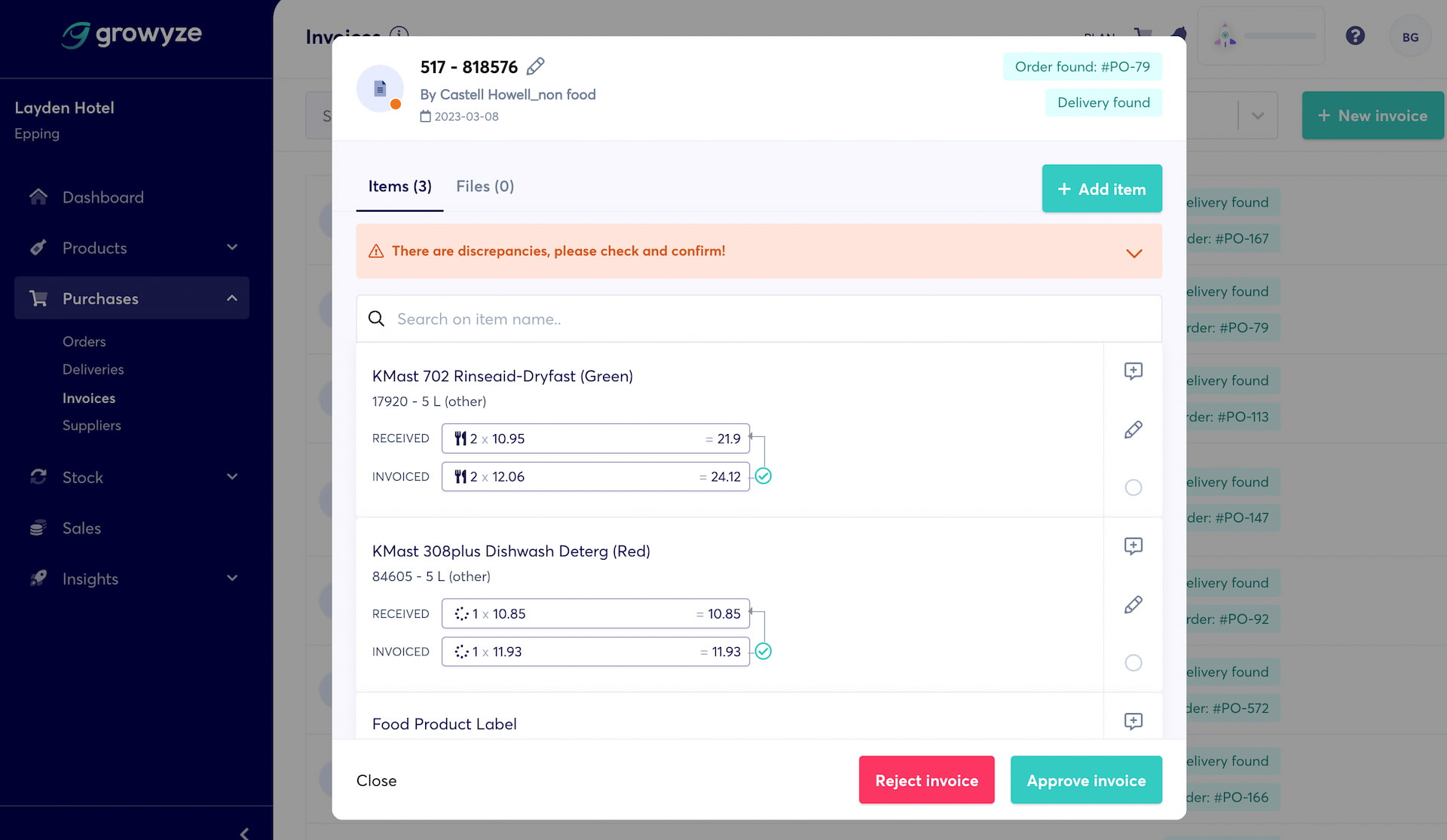Click the Approve invoice button
Screen dimensions: 1447x840
tap(1085, 780)
